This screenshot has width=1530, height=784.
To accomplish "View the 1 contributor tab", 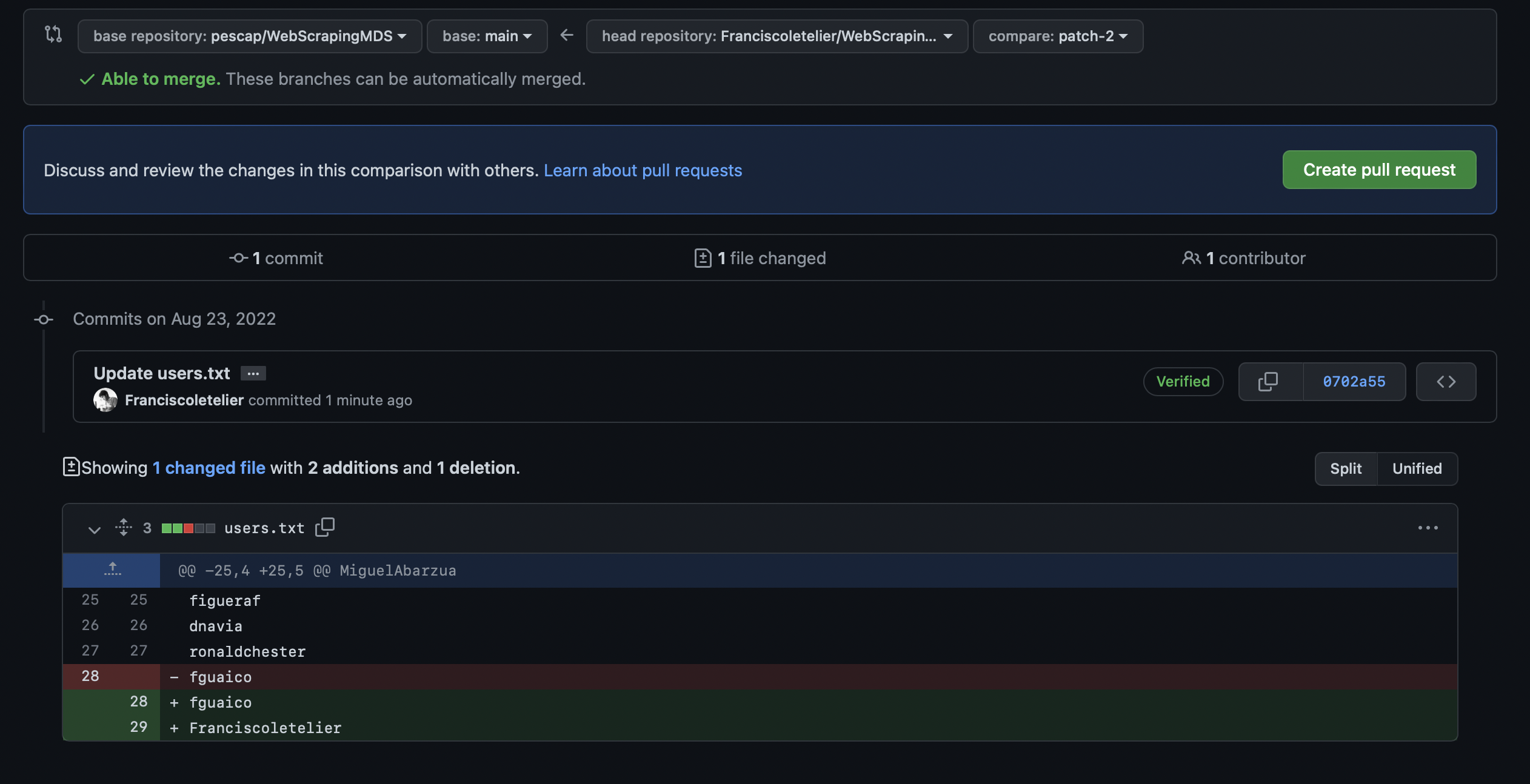I will tap(1244, 257).
